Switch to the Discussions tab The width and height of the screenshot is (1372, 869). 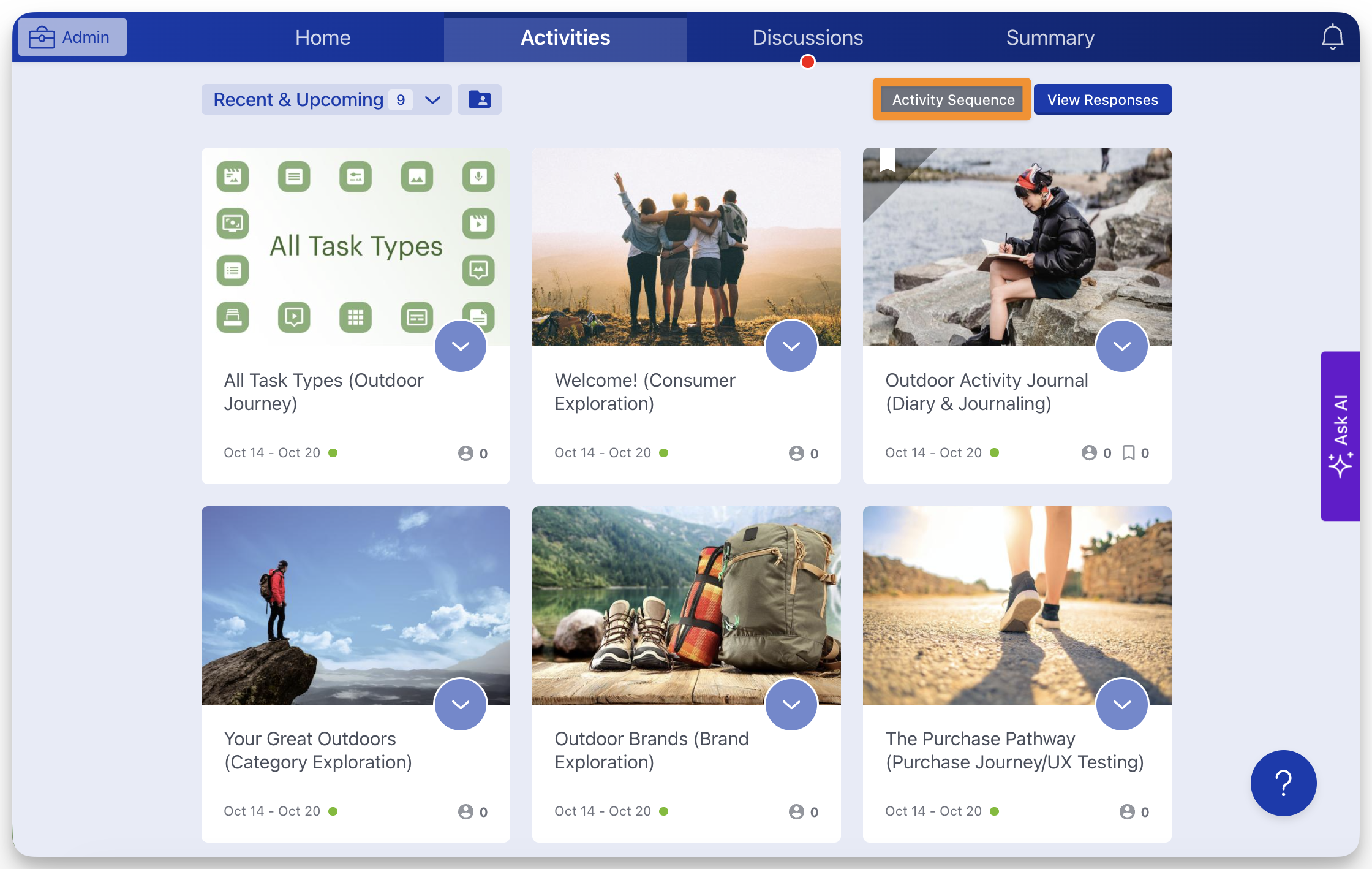click(807, 37)
